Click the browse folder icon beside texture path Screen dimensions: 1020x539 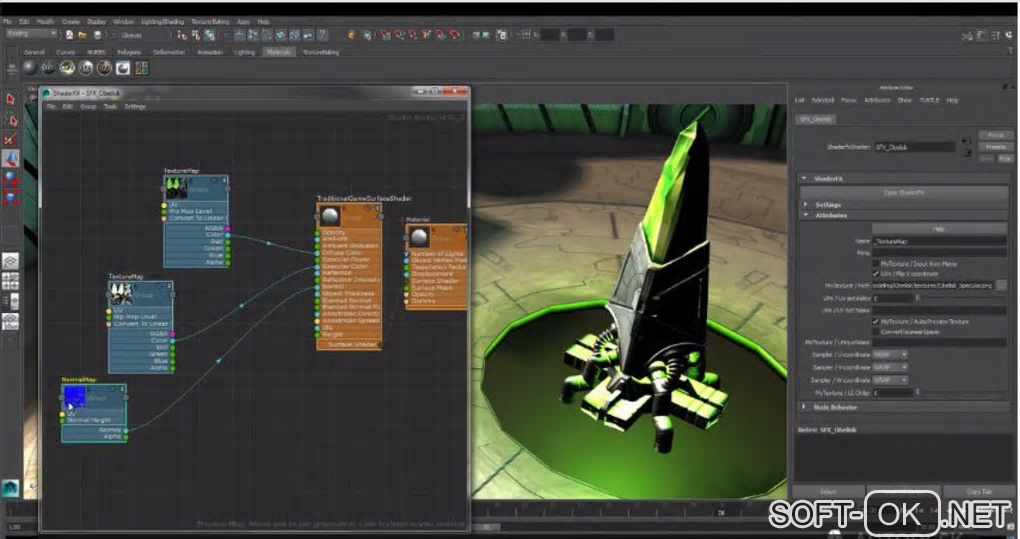click(1001, 285)
